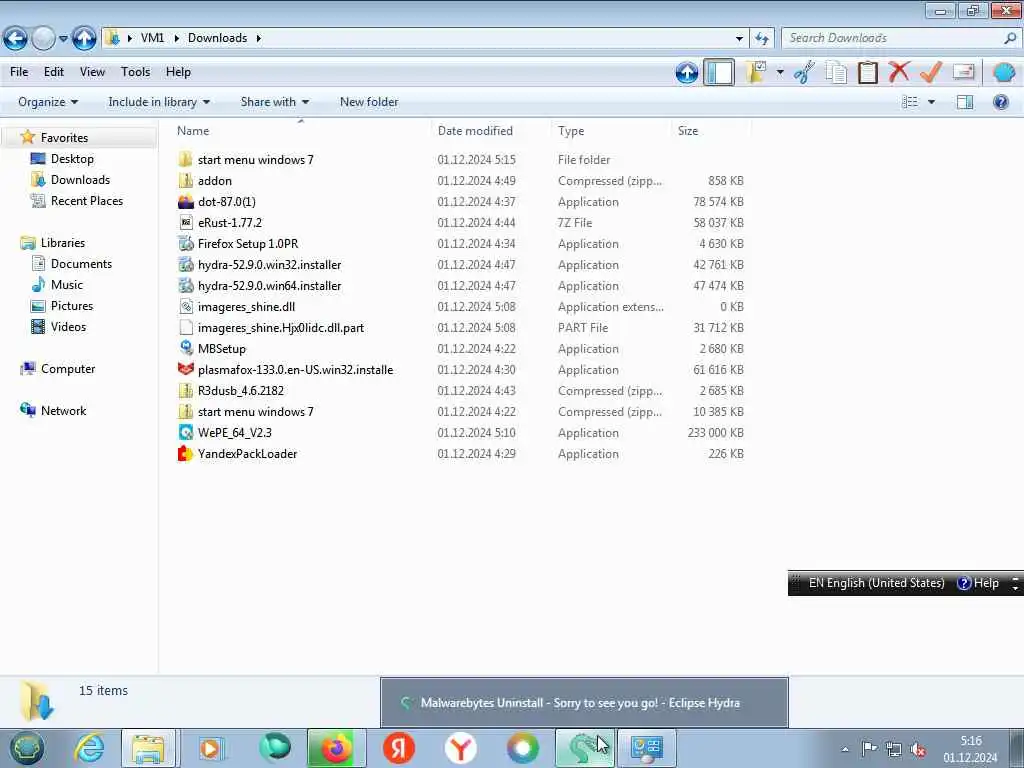Refresh the Downloads folder view

coord(761,39)
